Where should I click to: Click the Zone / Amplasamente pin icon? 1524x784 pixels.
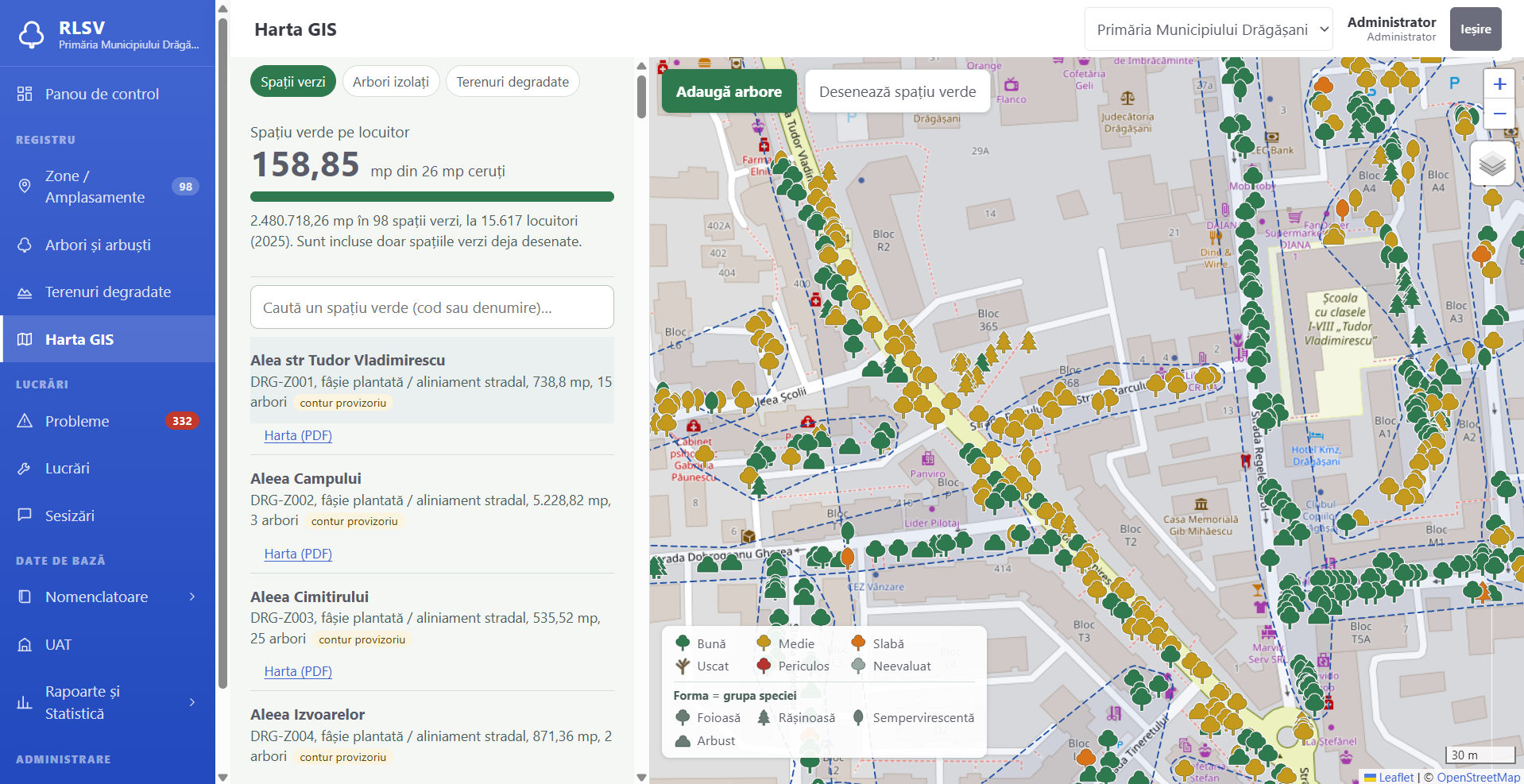point(25,186)
